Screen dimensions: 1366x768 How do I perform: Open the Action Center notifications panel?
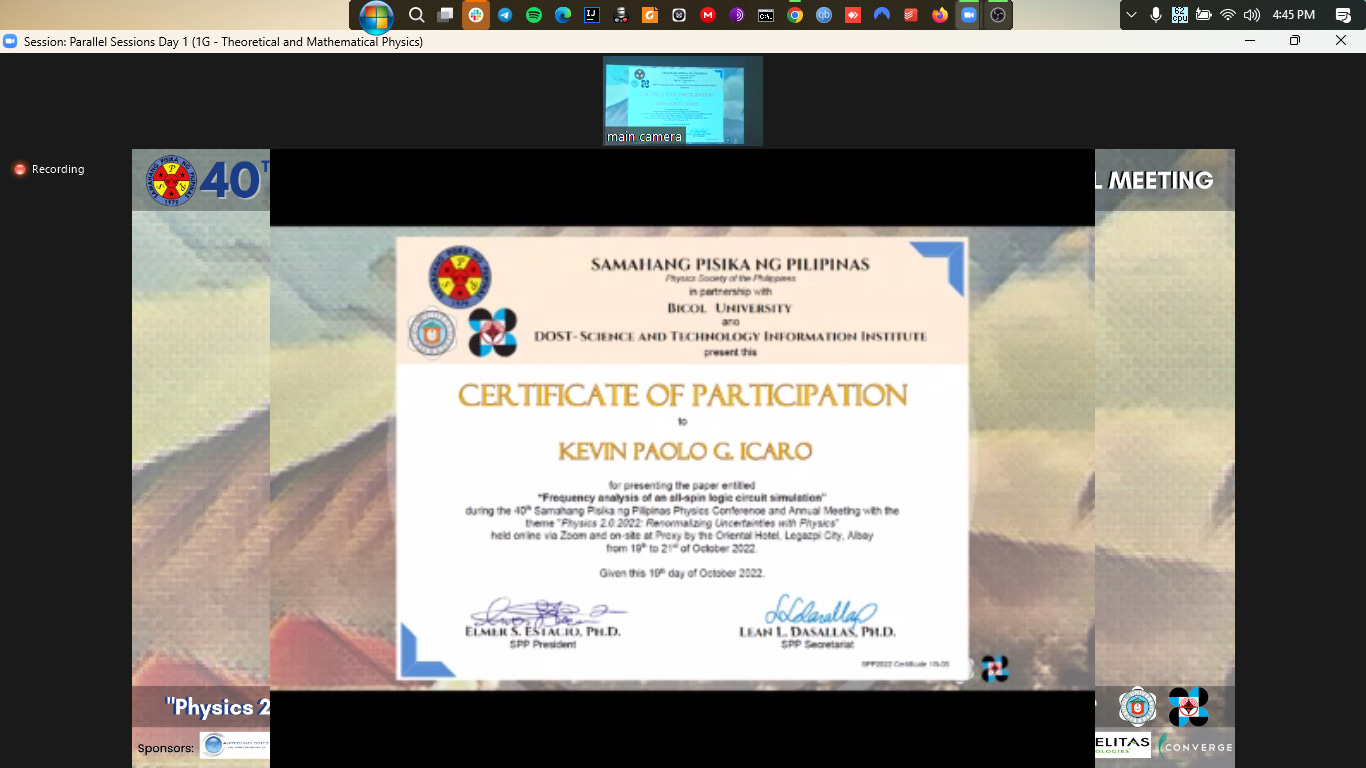(1344, 15)
